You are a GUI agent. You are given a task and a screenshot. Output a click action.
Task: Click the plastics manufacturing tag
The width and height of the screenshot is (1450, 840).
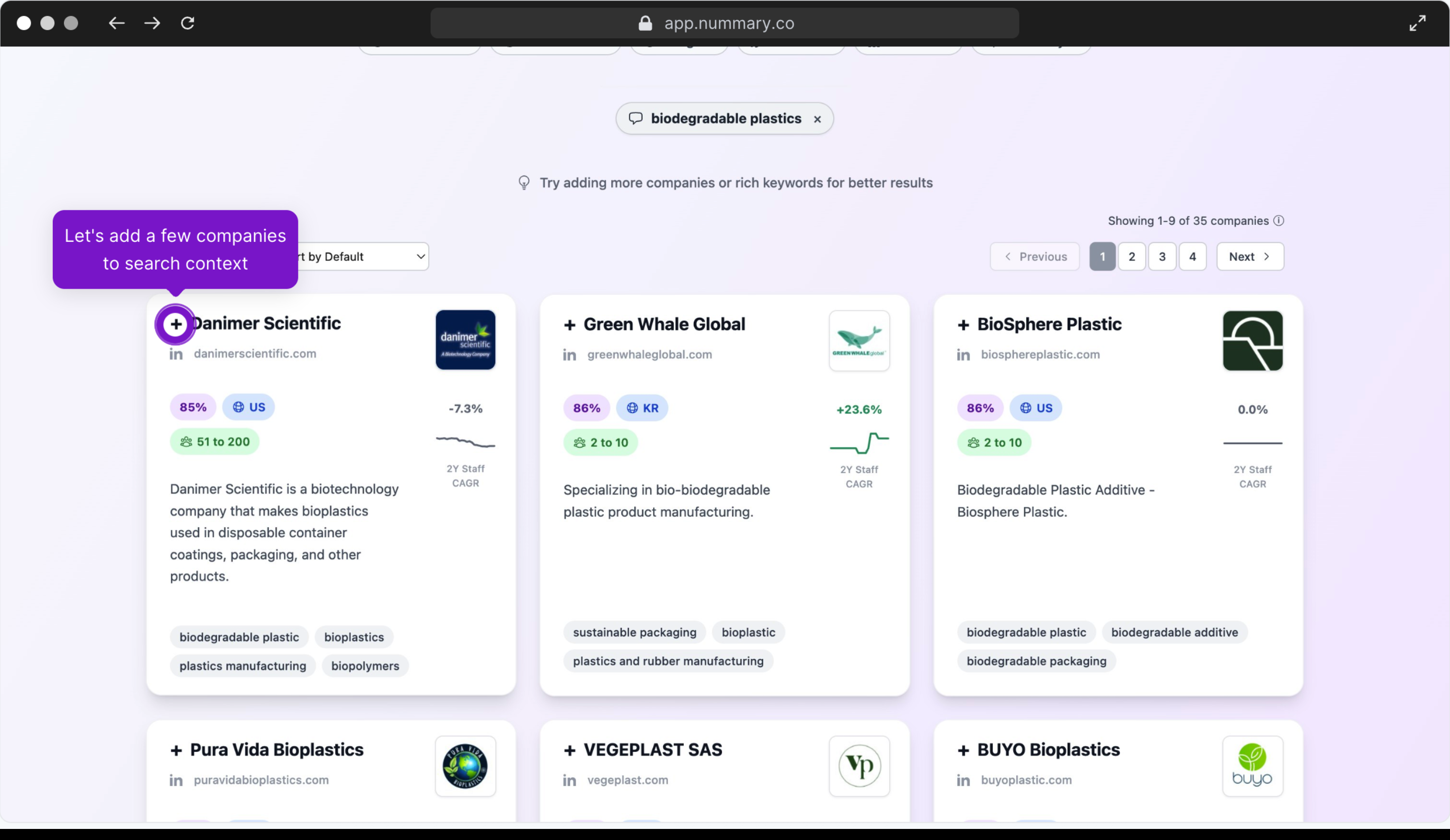243,666
